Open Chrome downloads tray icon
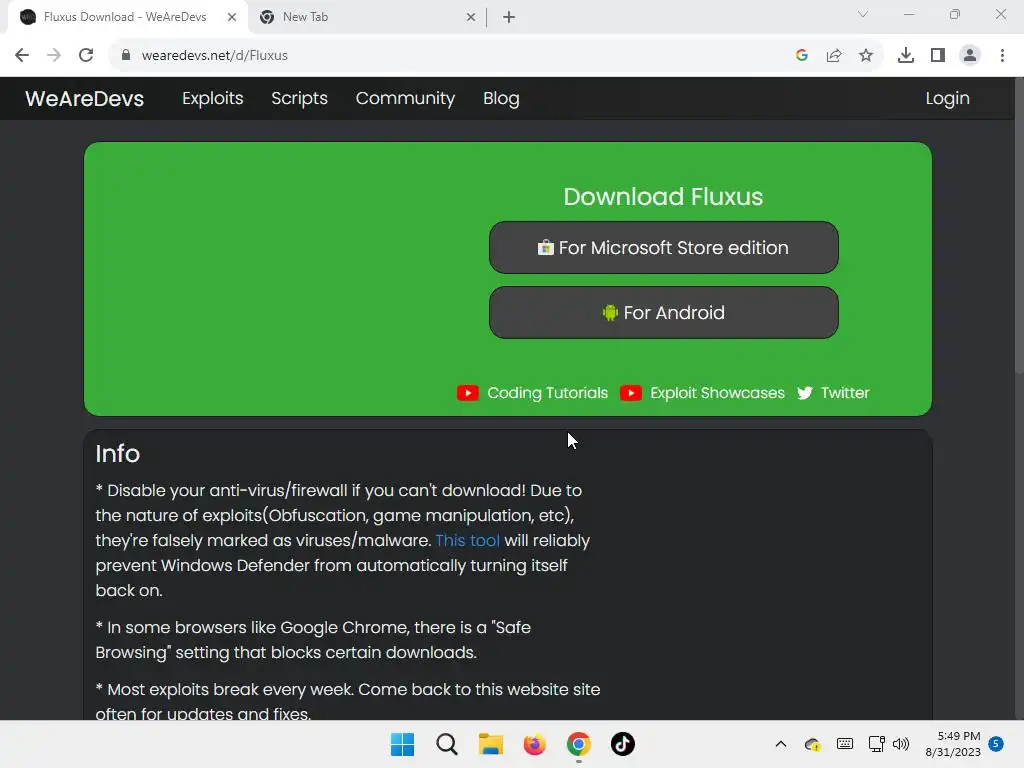This screenshot has height=768, width=1024. [906, 55]
